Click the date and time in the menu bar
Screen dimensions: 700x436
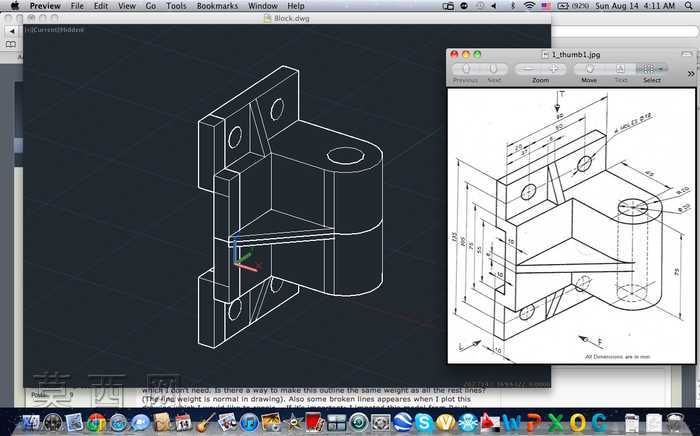click(635, 6)
